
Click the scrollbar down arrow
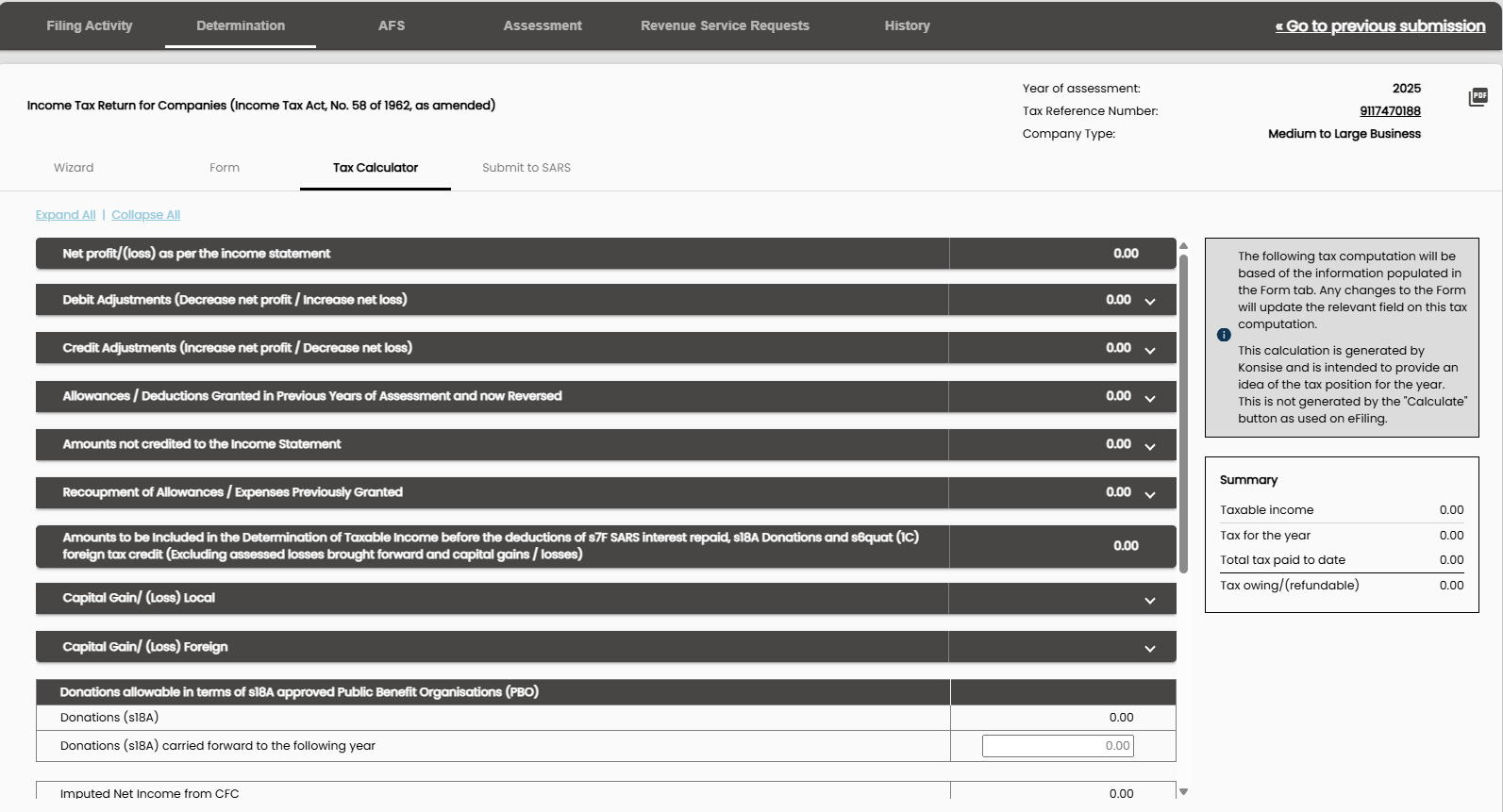coord(1183,791)
